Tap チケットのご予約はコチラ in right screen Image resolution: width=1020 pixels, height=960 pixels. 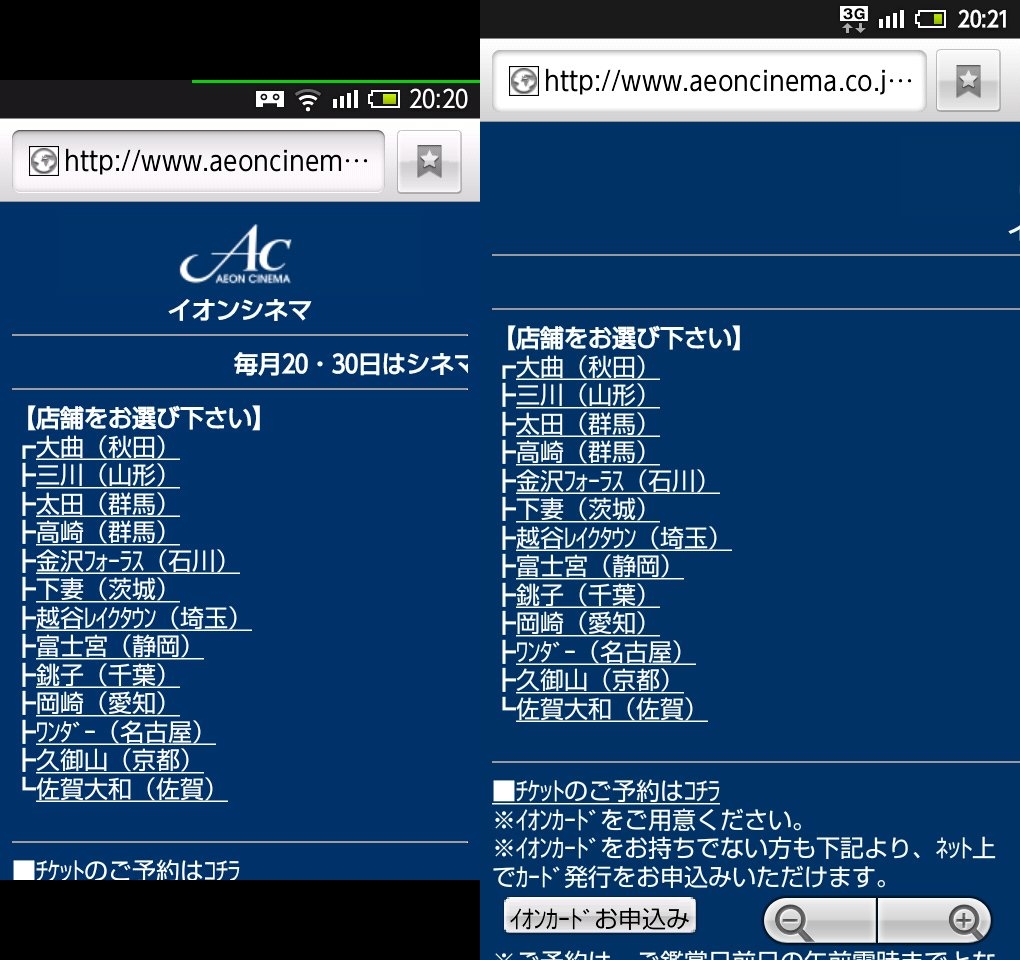coord(607,791)
